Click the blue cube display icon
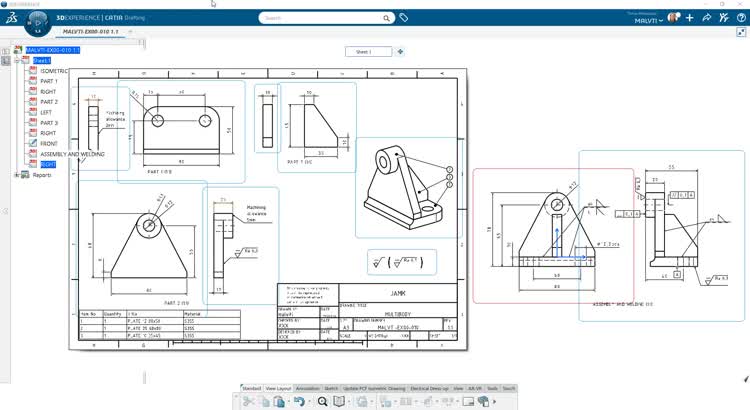Image resolution: width=750 pixels, height=410 pixels. 483,401
